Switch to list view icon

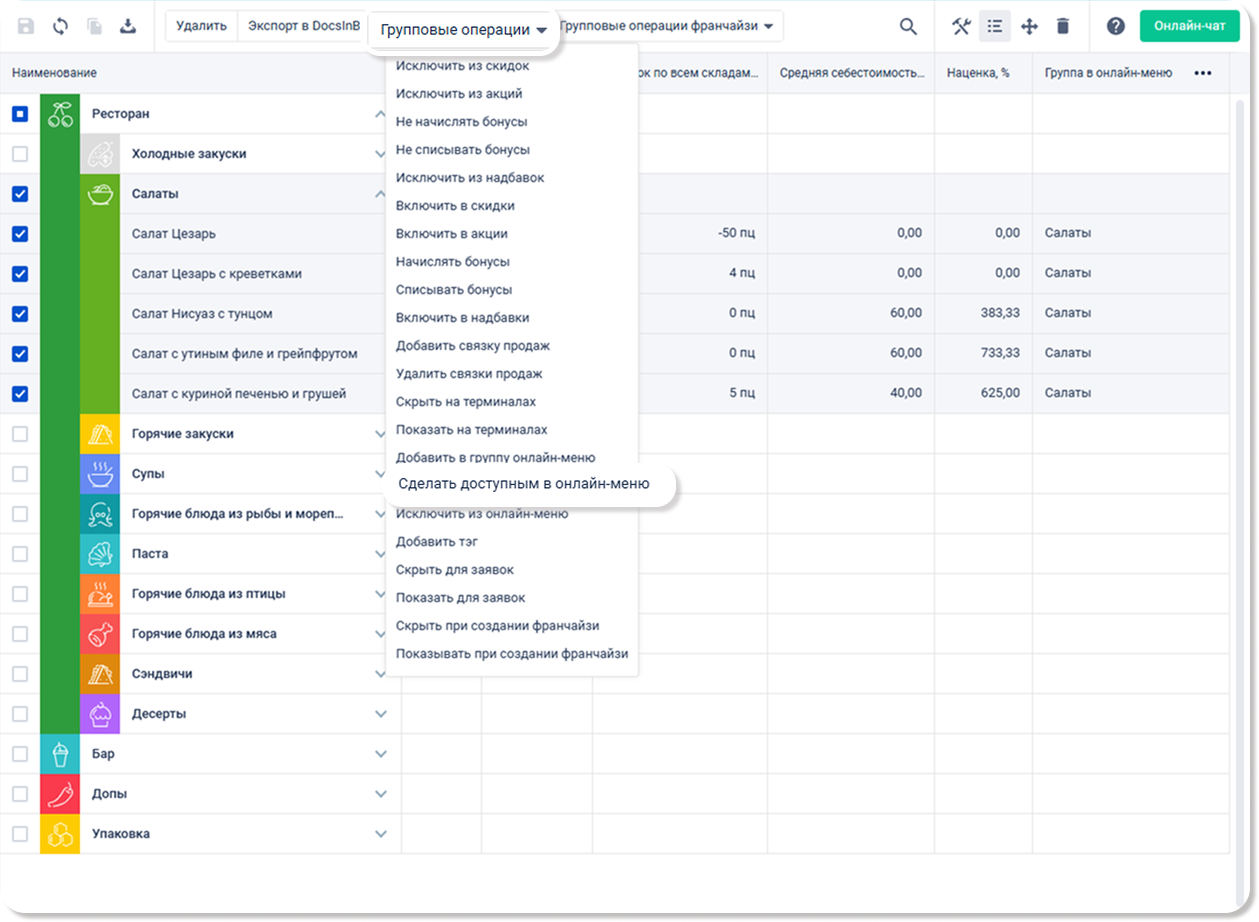click(994, 27)
